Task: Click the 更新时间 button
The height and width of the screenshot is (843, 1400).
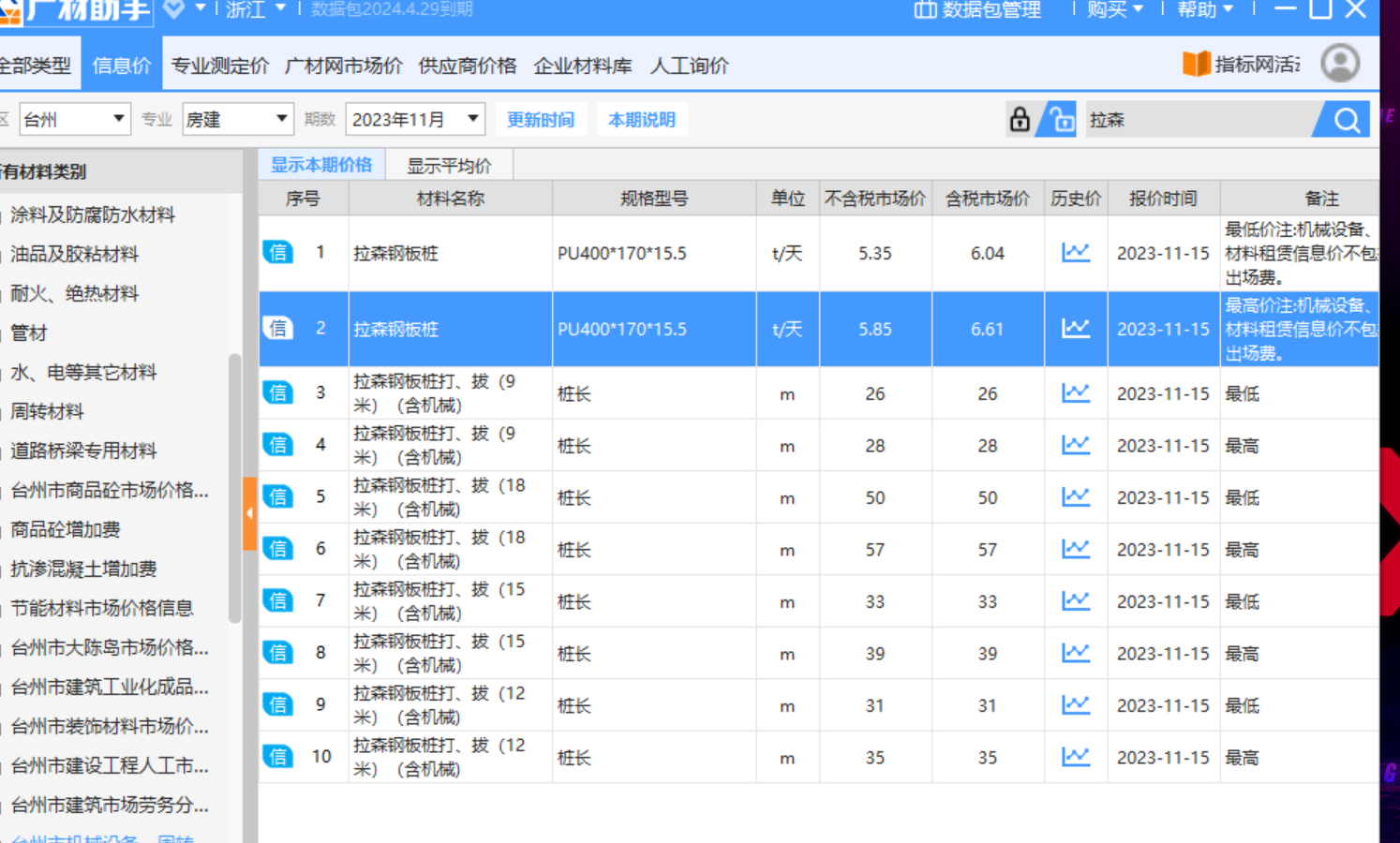Action: tap(541, 120)
